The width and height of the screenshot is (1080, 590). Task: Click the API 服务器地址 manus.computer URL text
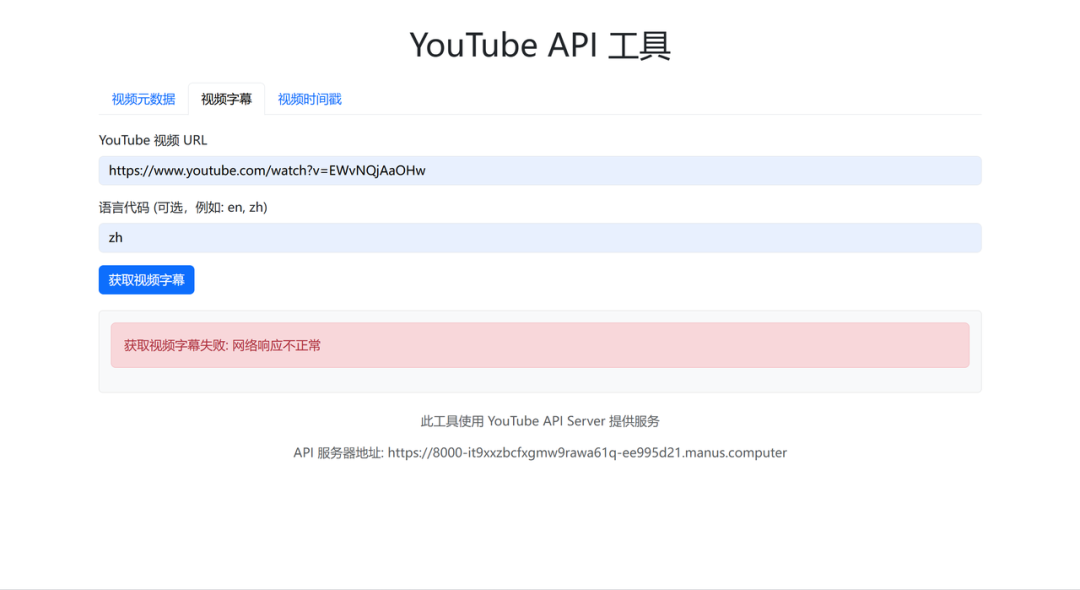587,453
